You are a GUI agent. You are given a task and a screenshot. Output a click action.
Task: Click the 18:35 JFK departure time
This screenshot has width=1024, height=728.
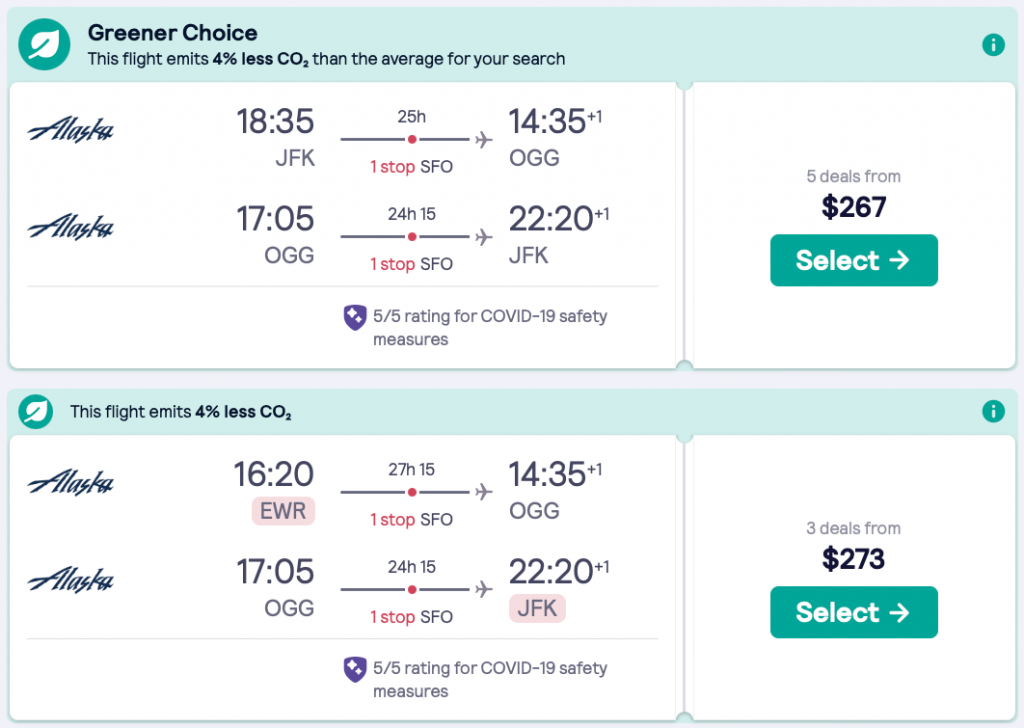[x=275, y=122]
